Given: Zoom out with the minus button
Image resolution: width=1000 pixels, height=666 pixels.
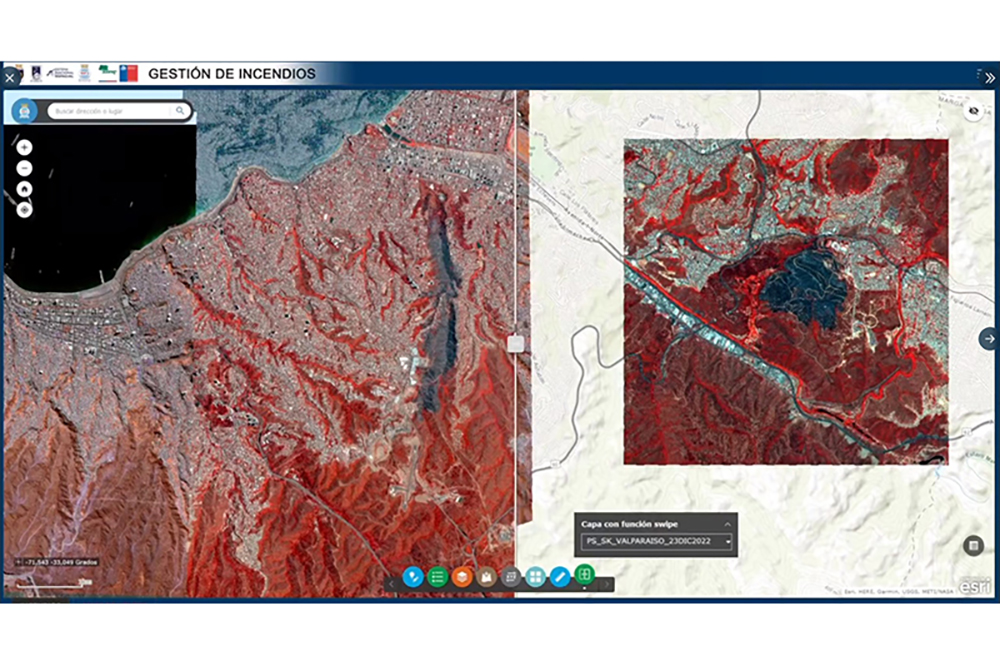Looking at the screenshot, I should coord(24,168).
